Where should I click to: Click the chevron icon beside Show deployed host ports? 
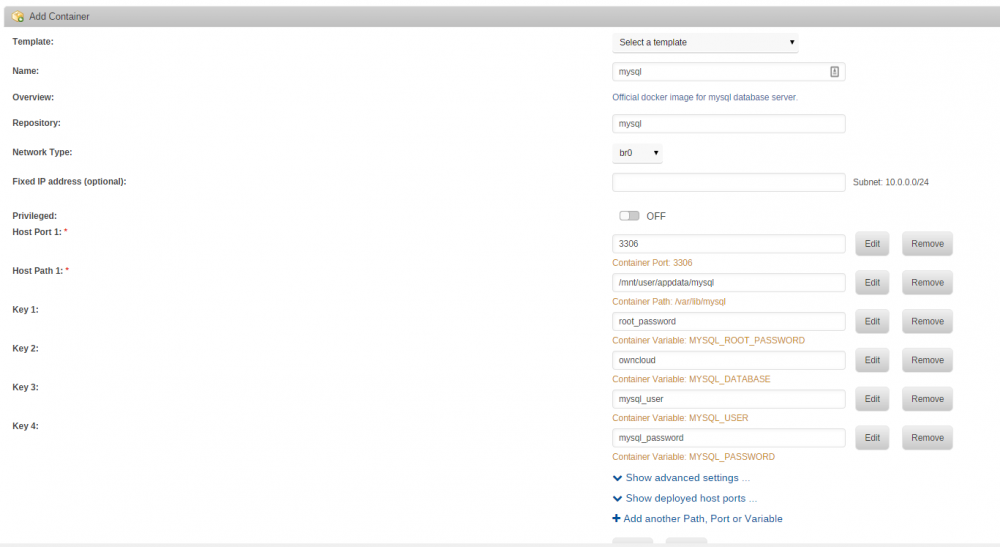(x=617, y=499)
